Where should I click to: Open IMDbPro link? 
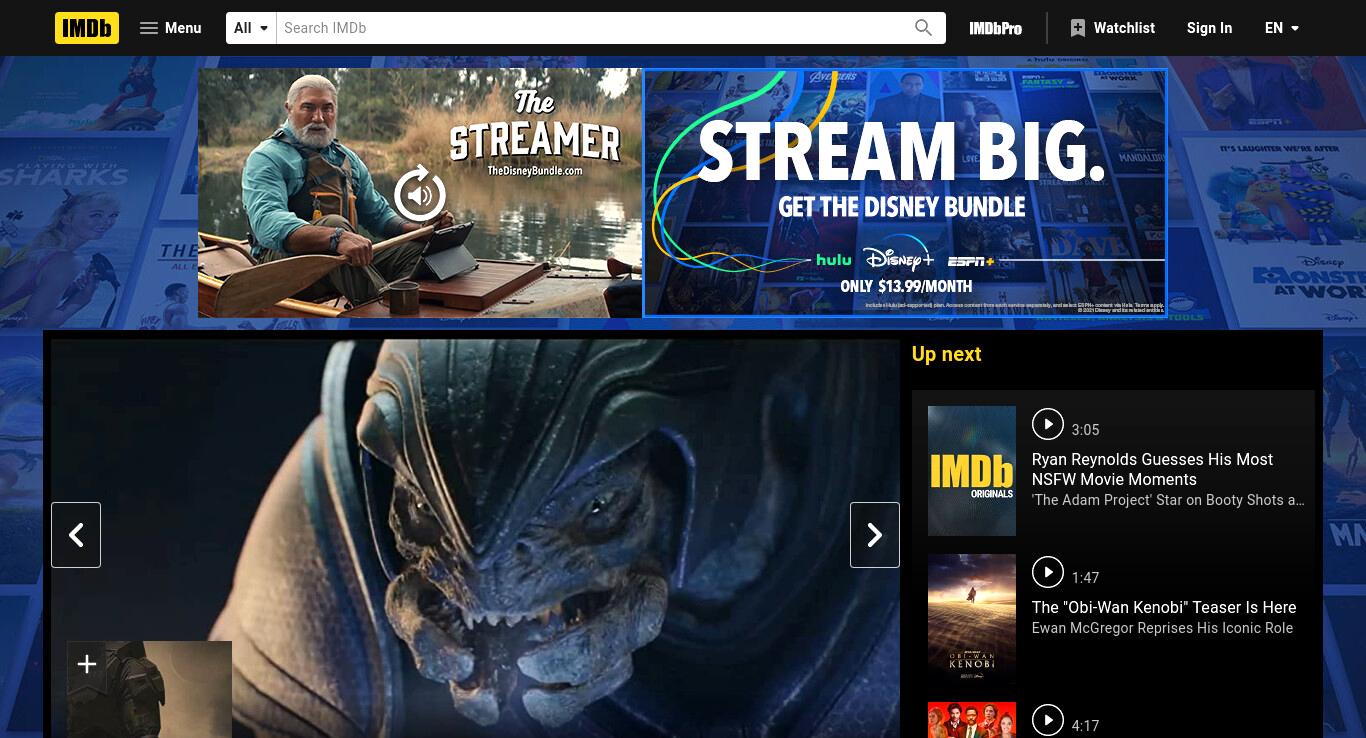click(995, 28)
